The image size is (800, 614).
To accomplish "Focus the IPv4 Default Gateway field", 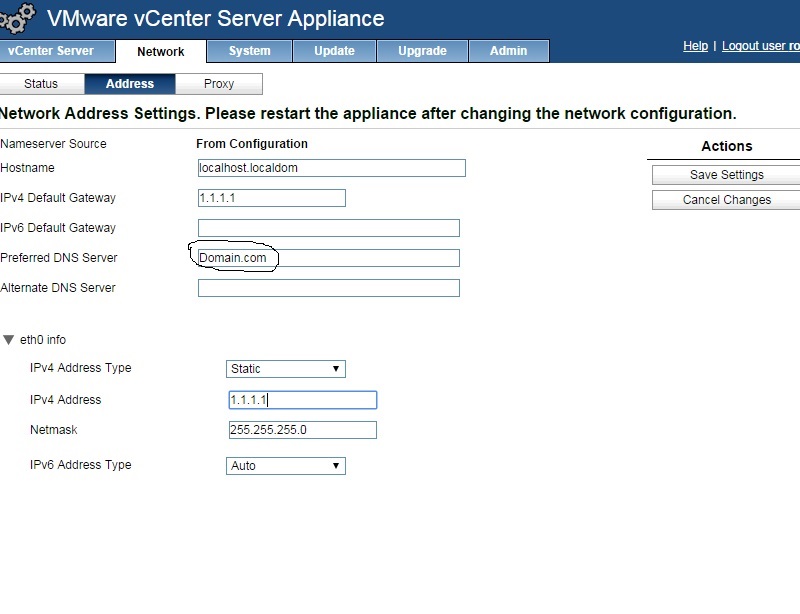I will point(271,198).
